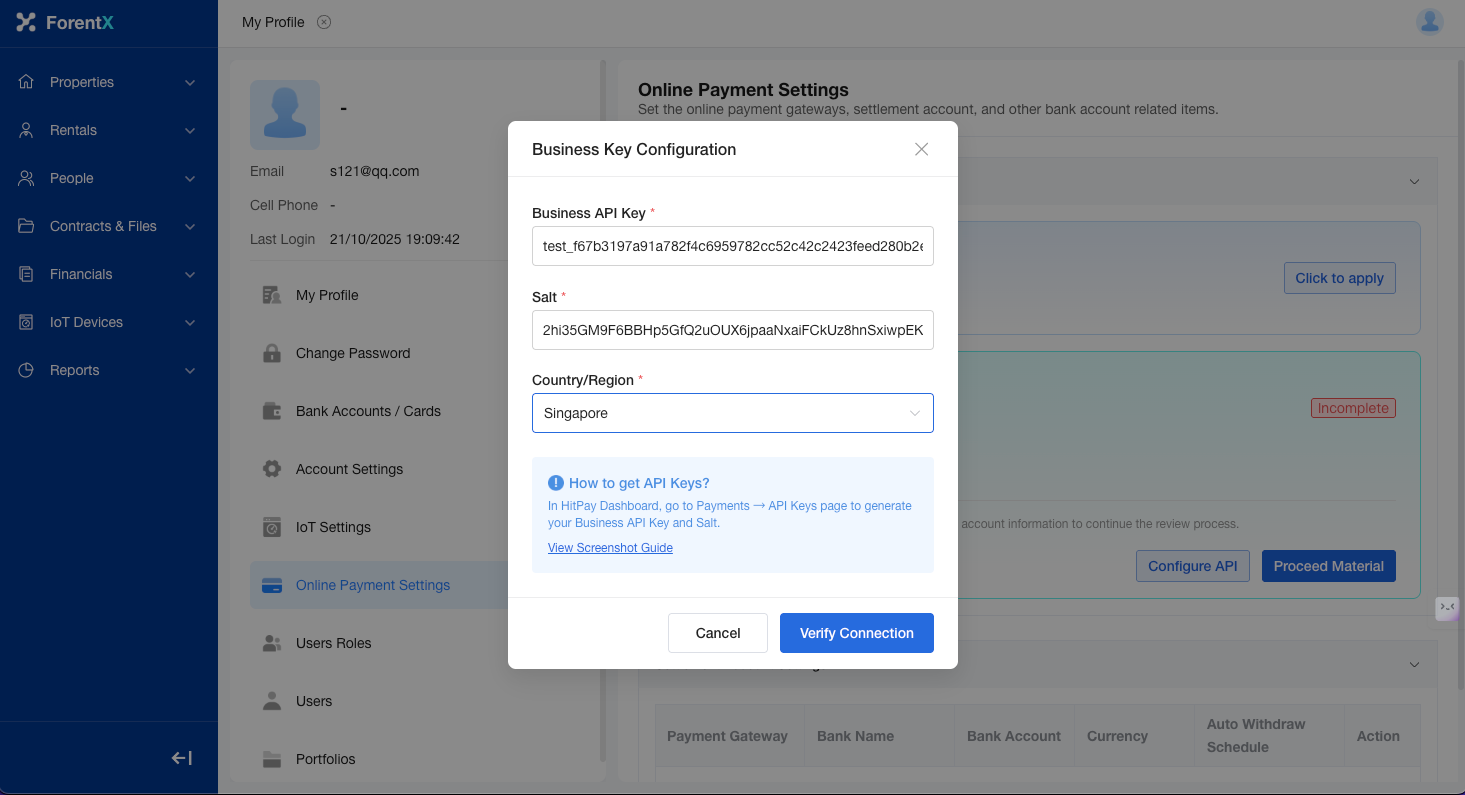Click into the Business API Key field
Image resolution: width=1465 pixels, height=795 pixels.
(x=732, y=246)
